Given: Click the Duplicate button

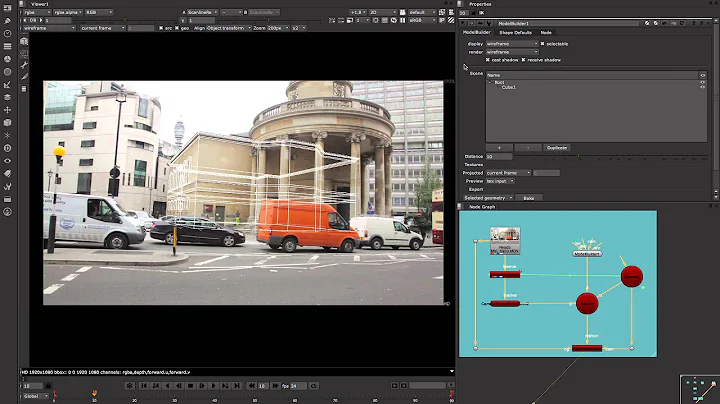Looking at the screenshot, I should click(557, 147).
